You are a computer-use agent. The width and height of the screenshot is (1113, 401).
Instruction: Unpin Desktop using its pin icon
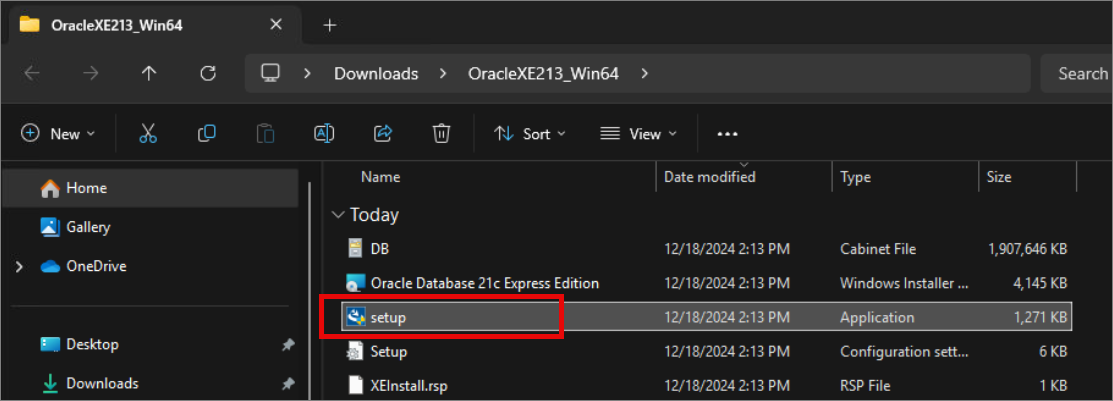[x=287, y=345]
